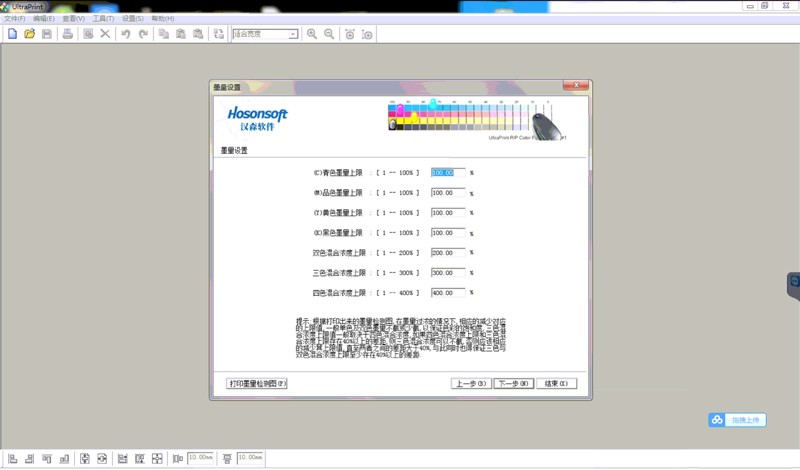
Task: Click the align left icon in bottom toolbar
Action: [x=13, y=458]
